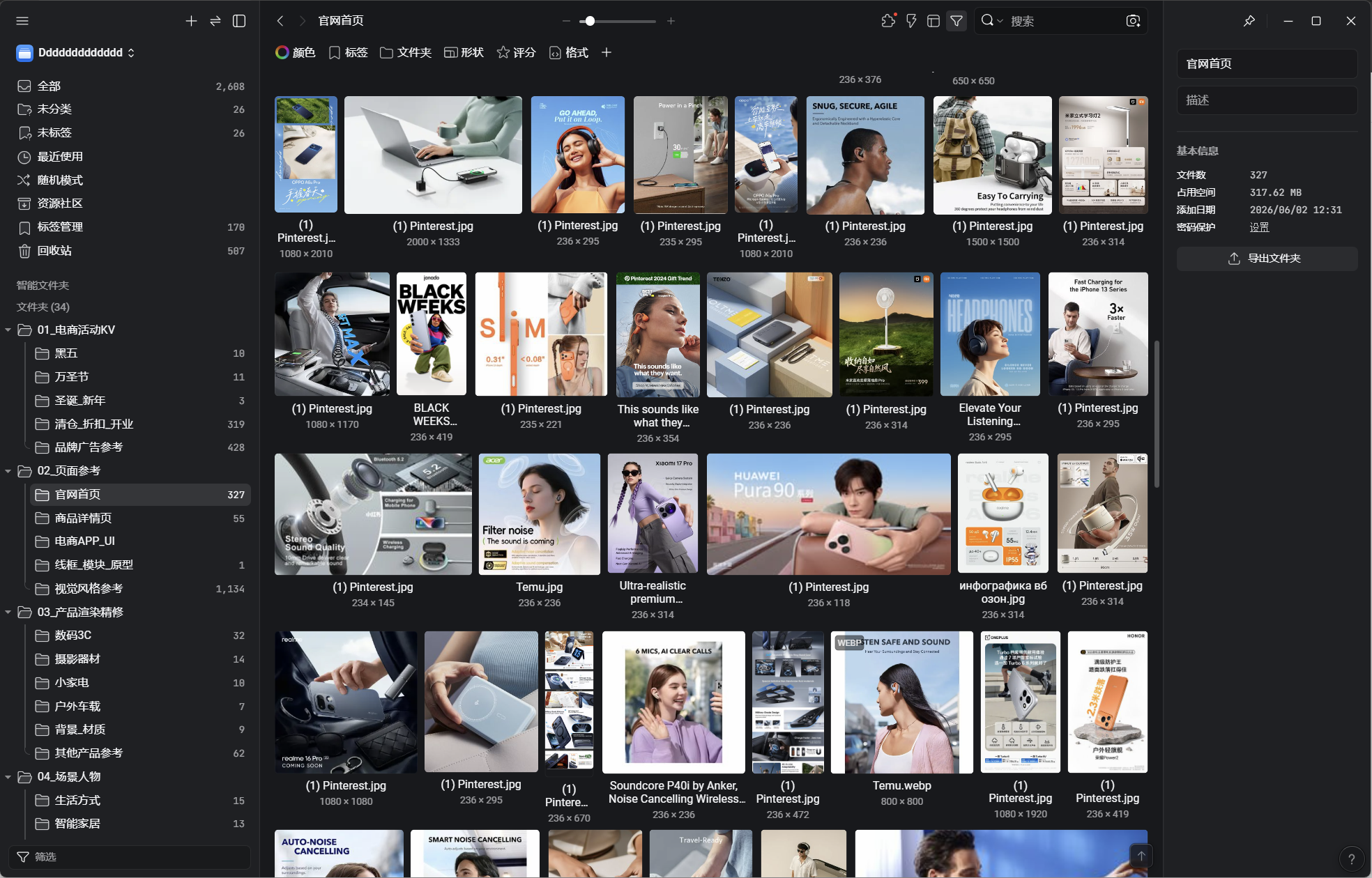Click the scroll-to-top arrow button
The width and height of the screenshot is (1372, 878).
1141,855
